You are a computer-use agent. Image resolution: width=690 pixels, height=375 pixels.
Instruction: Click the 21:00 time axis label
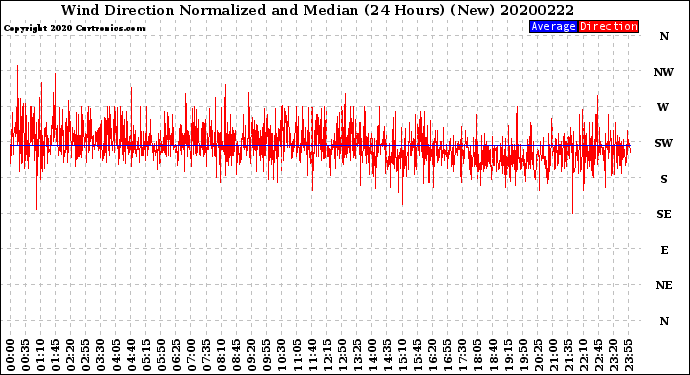point(553,355)
